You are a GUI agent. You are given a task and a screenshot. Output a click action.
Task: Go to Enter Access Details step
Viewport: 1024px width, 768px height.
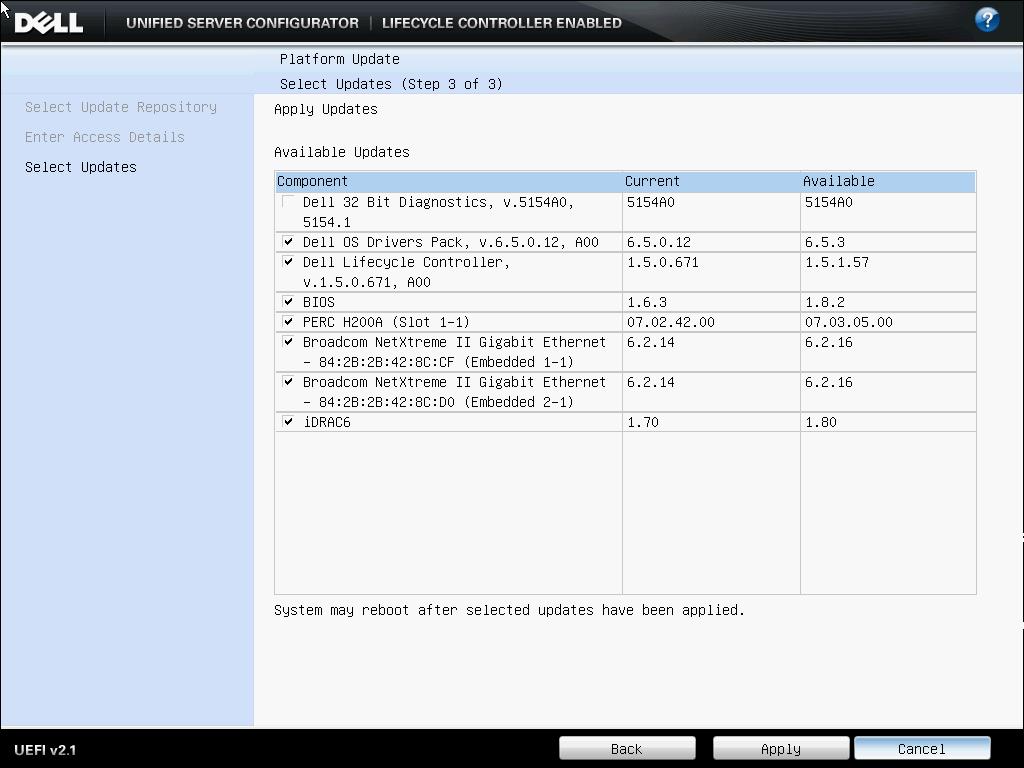click(x=104, y=137)
